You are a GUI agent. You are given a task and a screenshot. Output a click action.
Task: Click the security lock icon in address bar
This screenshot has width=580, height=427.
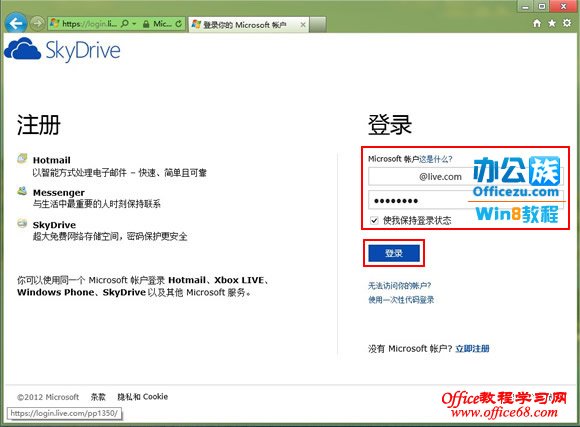point(146,24)
